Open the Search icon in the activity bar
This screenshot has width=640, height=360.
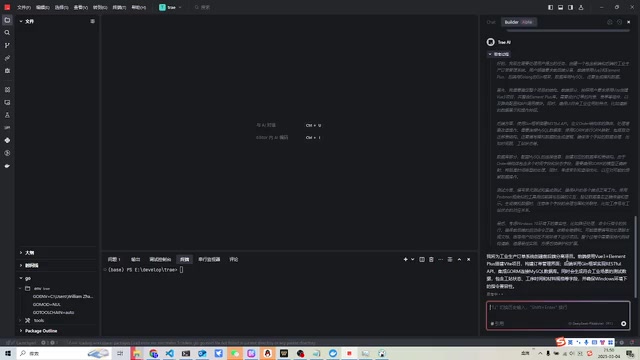[7, 33]
